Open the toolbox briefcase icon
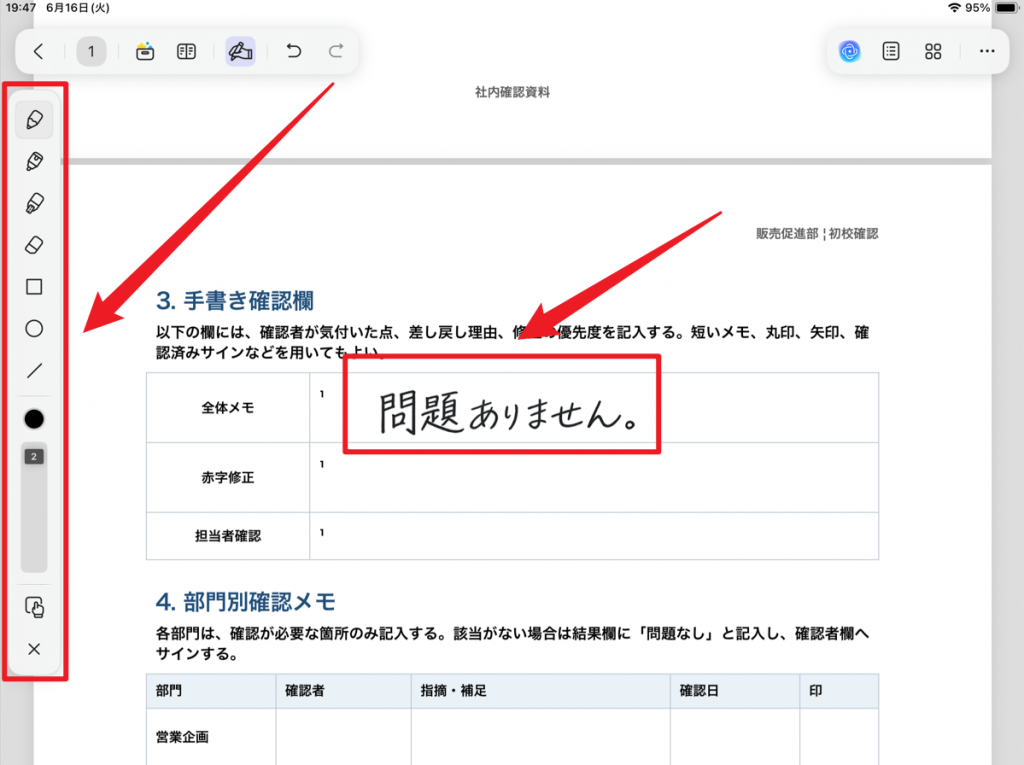This screenshot has width=1024, height=765. (145, 52)
